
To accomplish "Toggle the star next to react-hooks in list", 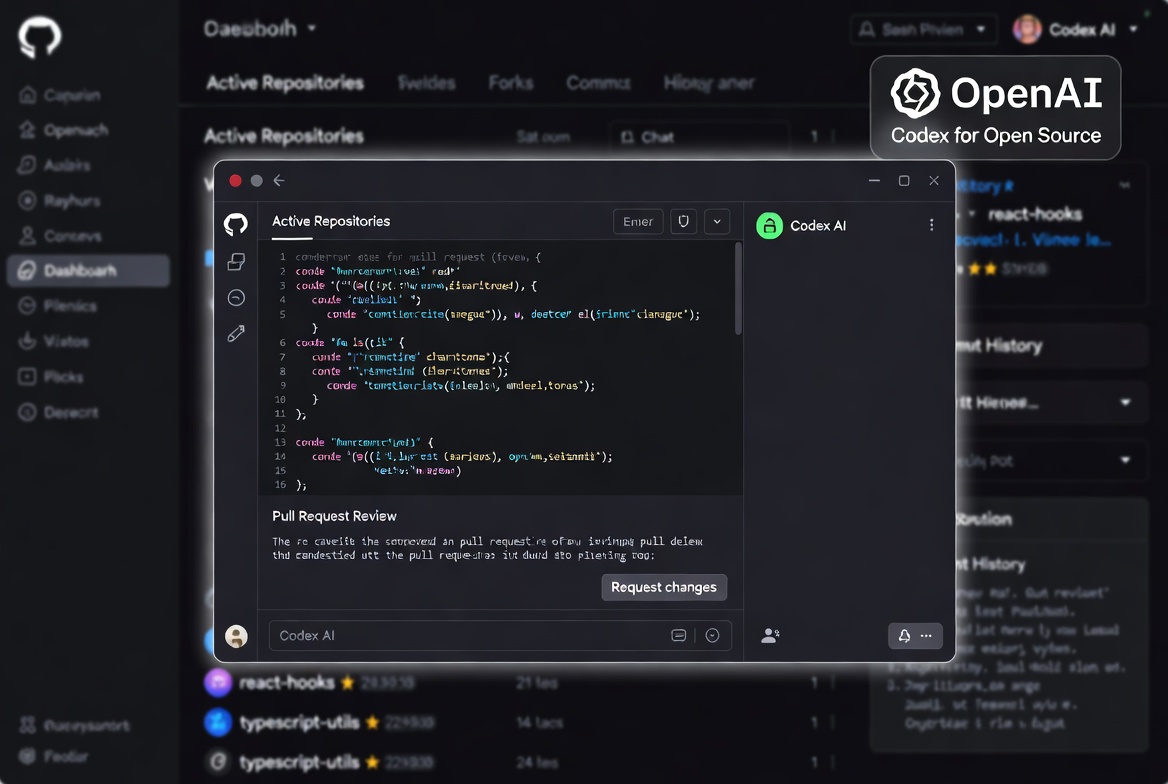I will [347, 682].
